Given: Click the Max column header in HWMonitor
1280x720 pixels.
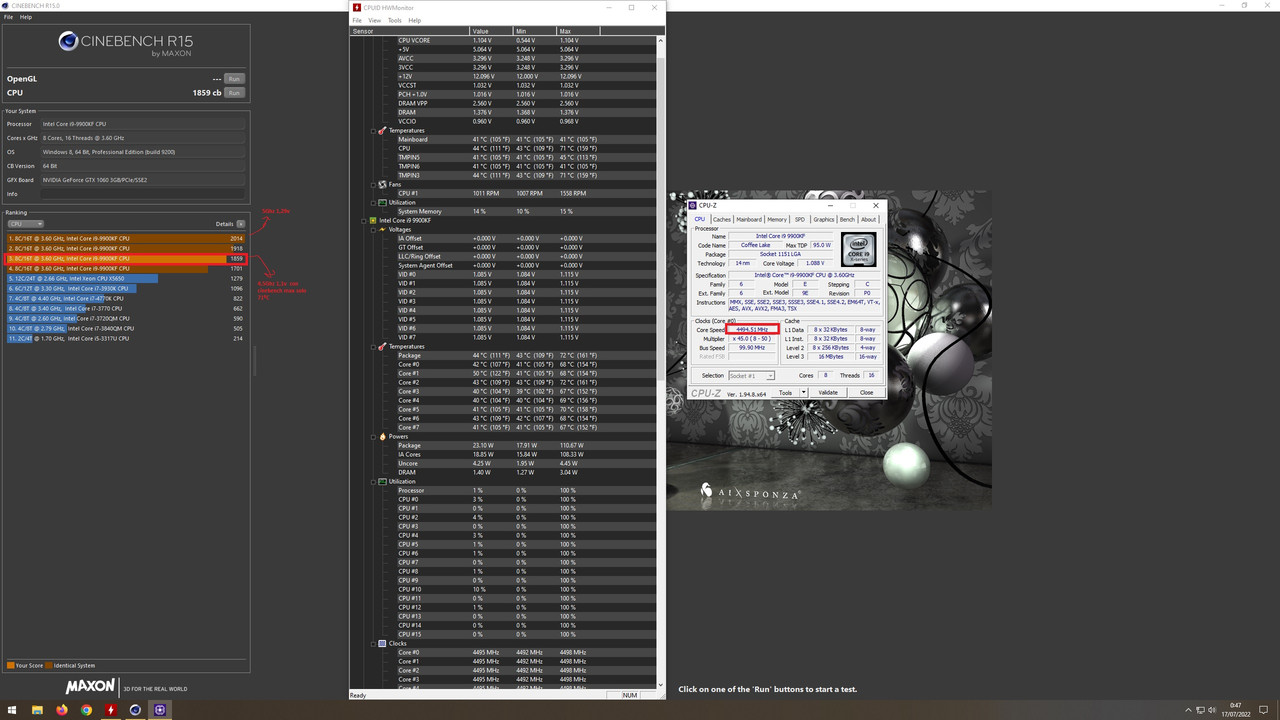Looking at the screenshot, I should coord(578,31).
